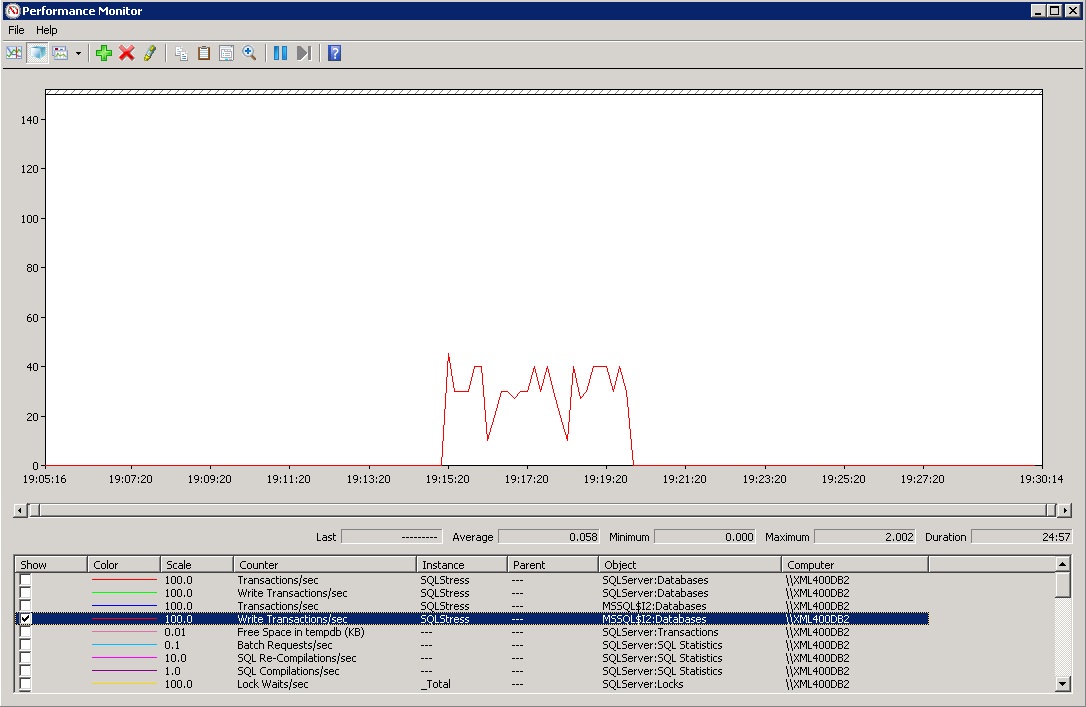Enable Show checkbox for Batch Requests/sec
The width and height of the screenshot is (1086, 707).
26,645
